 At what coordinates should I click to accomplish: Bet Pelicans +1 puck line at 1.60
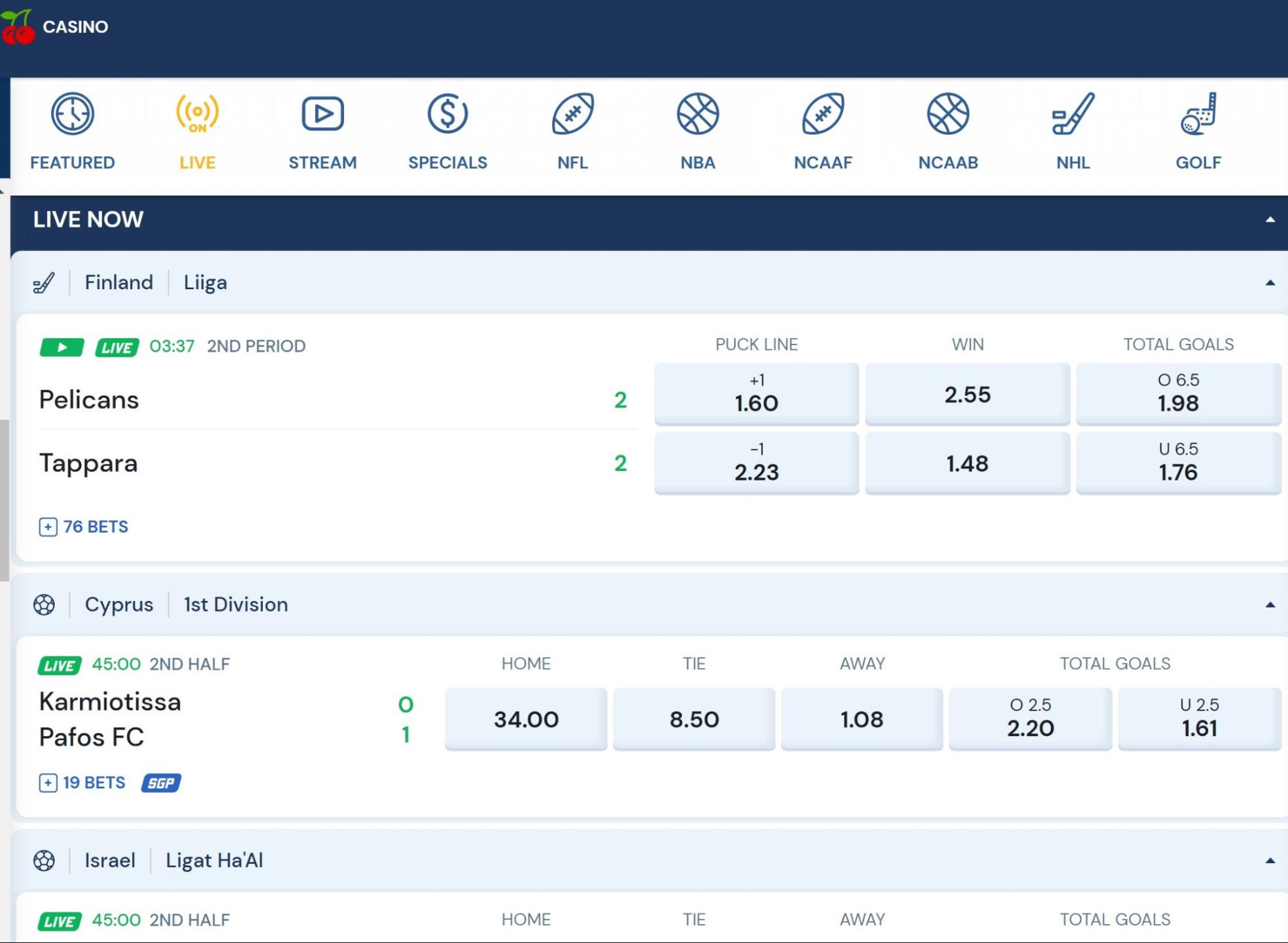pos(756,394)
